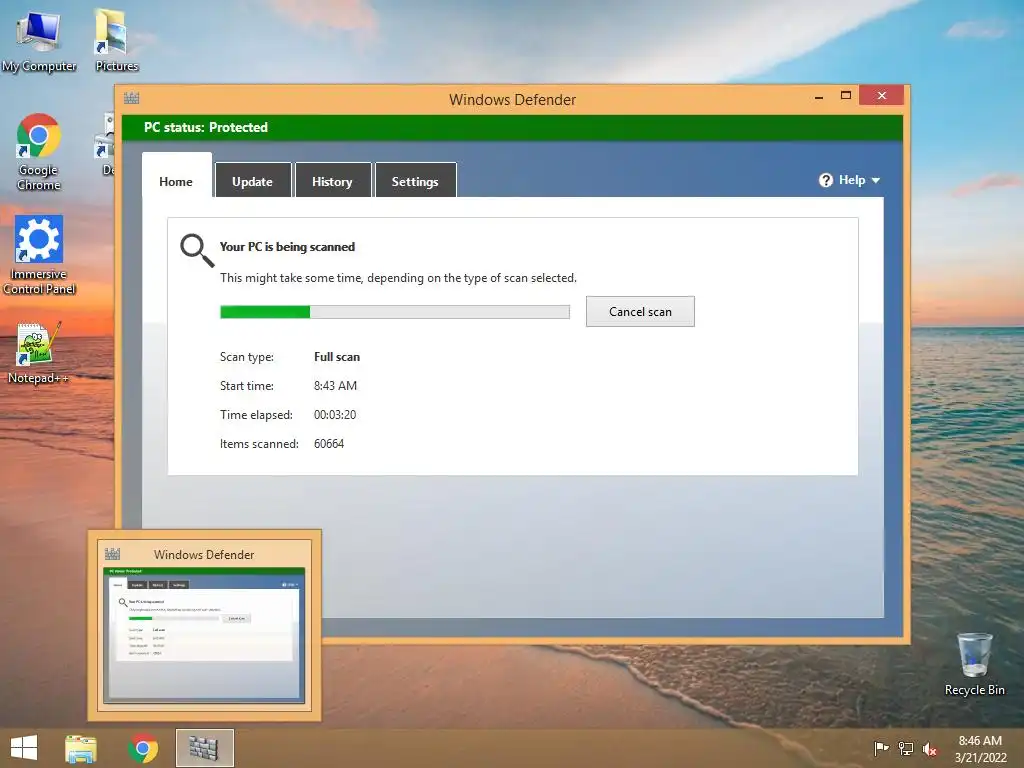This screenshot has height=768, width=1024.
Task: Switch to the Update tab
Action: [253, 180]
